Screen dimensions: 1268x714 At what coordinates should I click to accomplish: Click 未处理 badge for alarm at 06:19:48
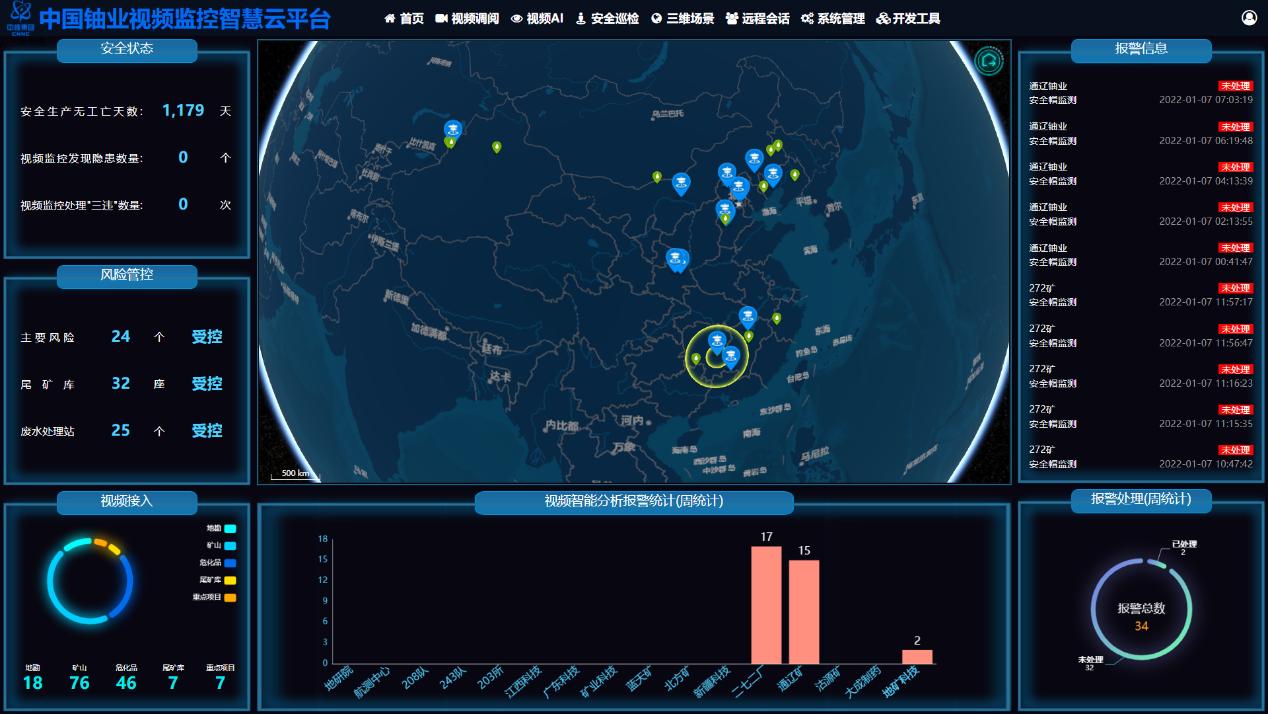click(x=1235, y=127)
